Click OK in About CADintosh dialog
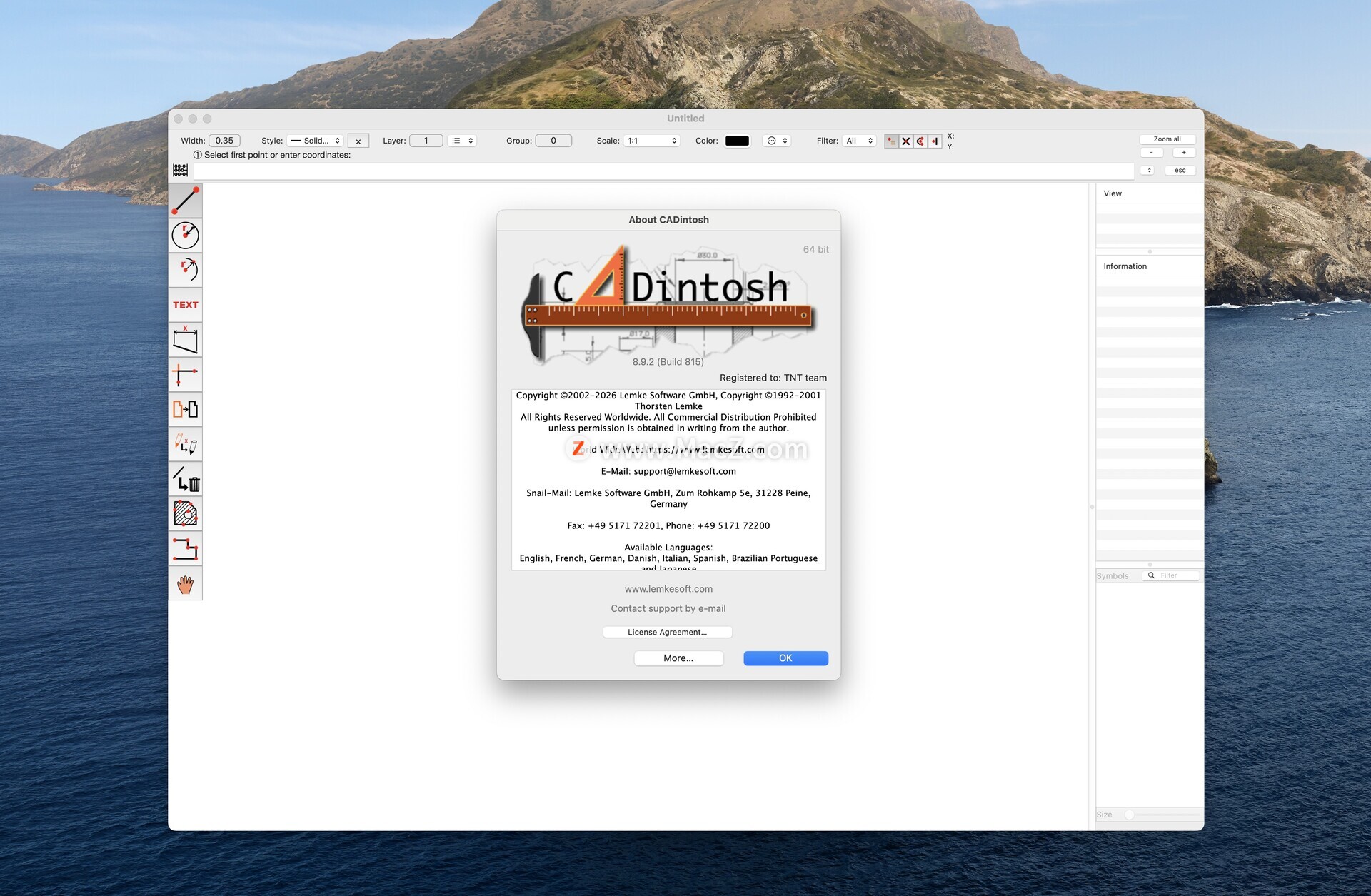 click(x=785, y=658)
